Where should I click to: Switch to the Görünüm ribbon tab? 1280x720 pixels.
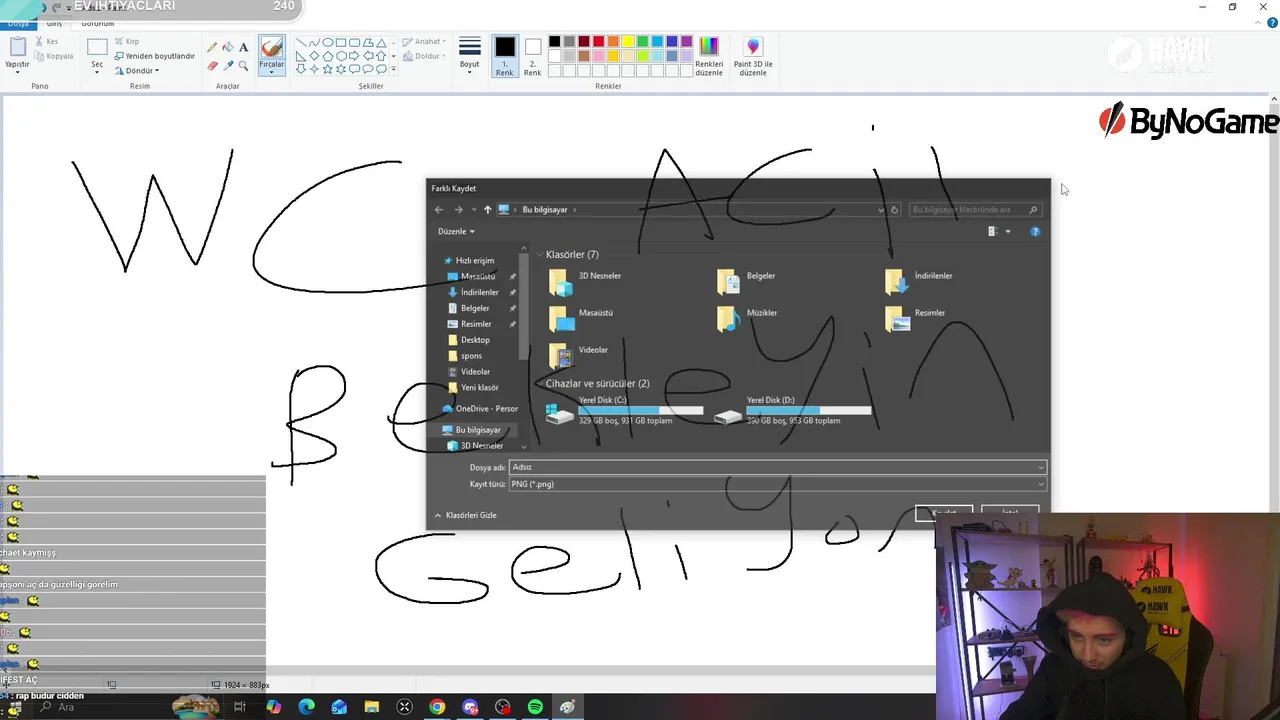click(97, 23)
